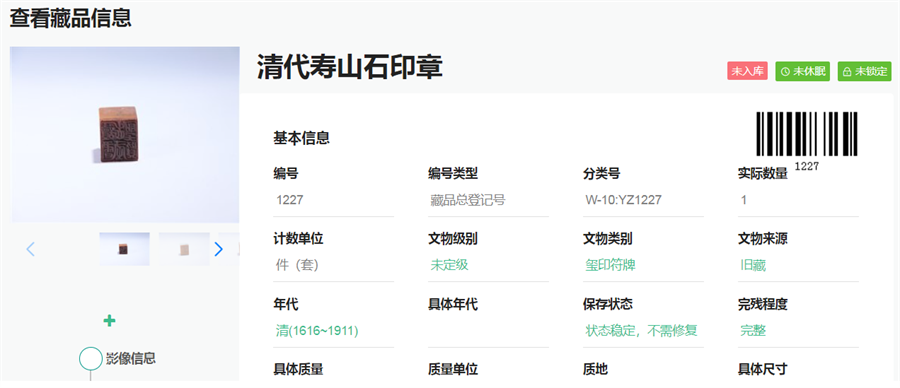Click the 质地 field label
The width and height of the screenshot is (900, 388).
595,370
